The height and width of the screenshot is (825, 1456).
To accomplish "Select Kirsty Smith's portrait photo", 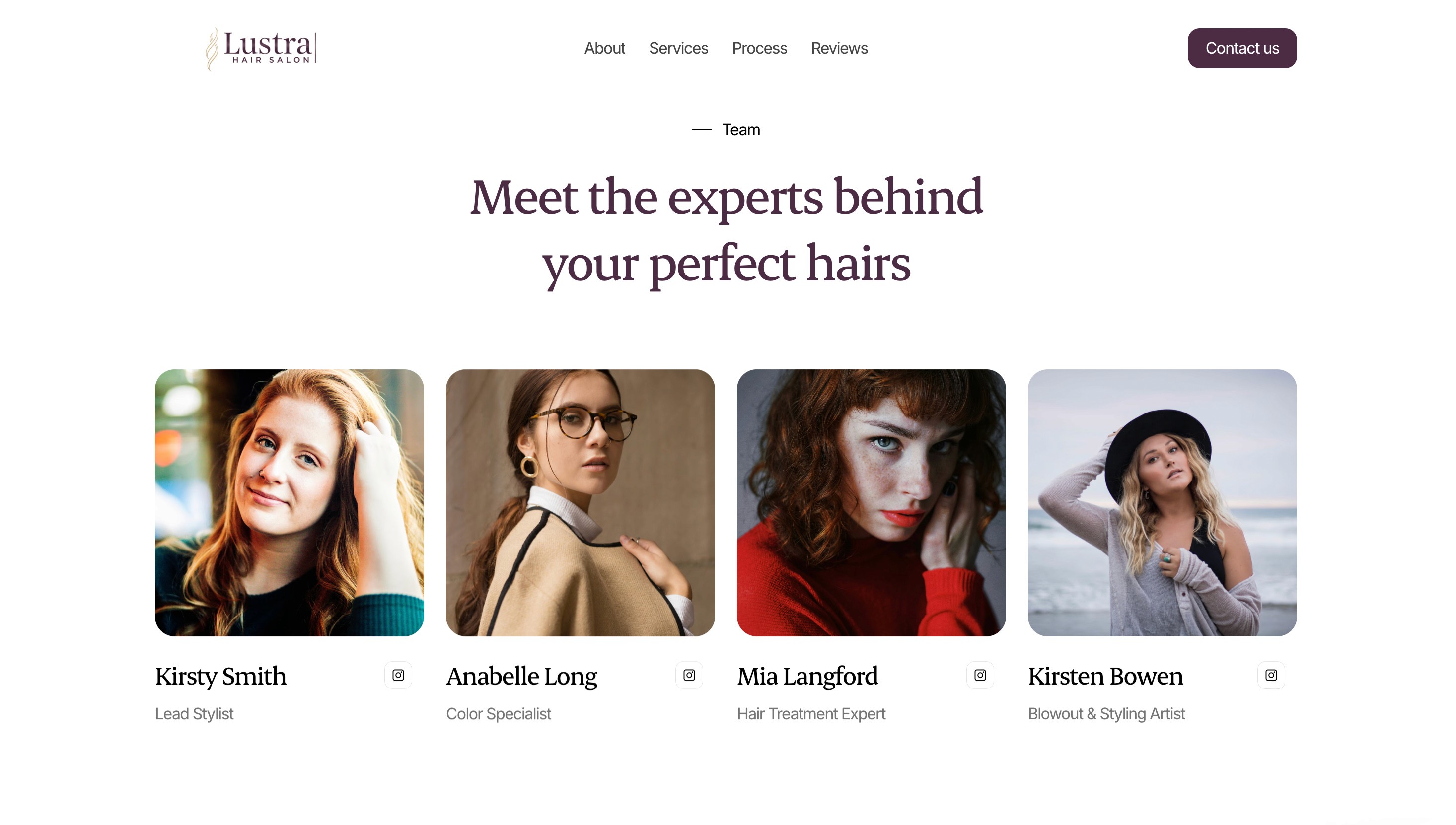I will (x=289, y=502).
